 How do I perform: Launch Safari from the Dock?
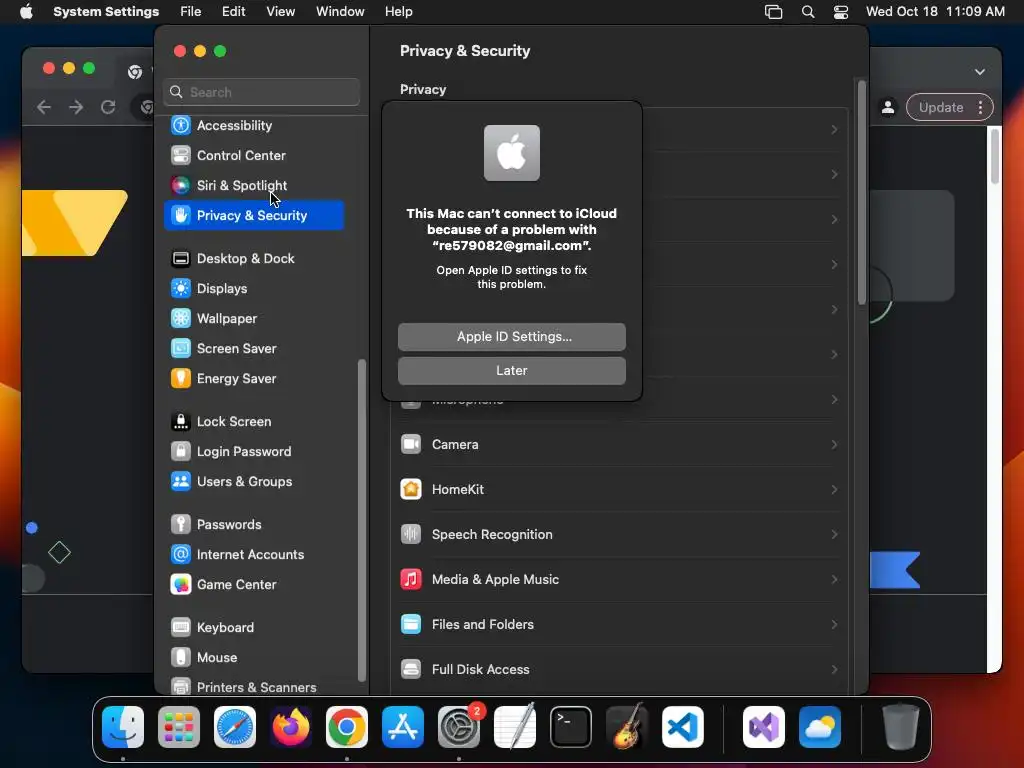(235, 727)
